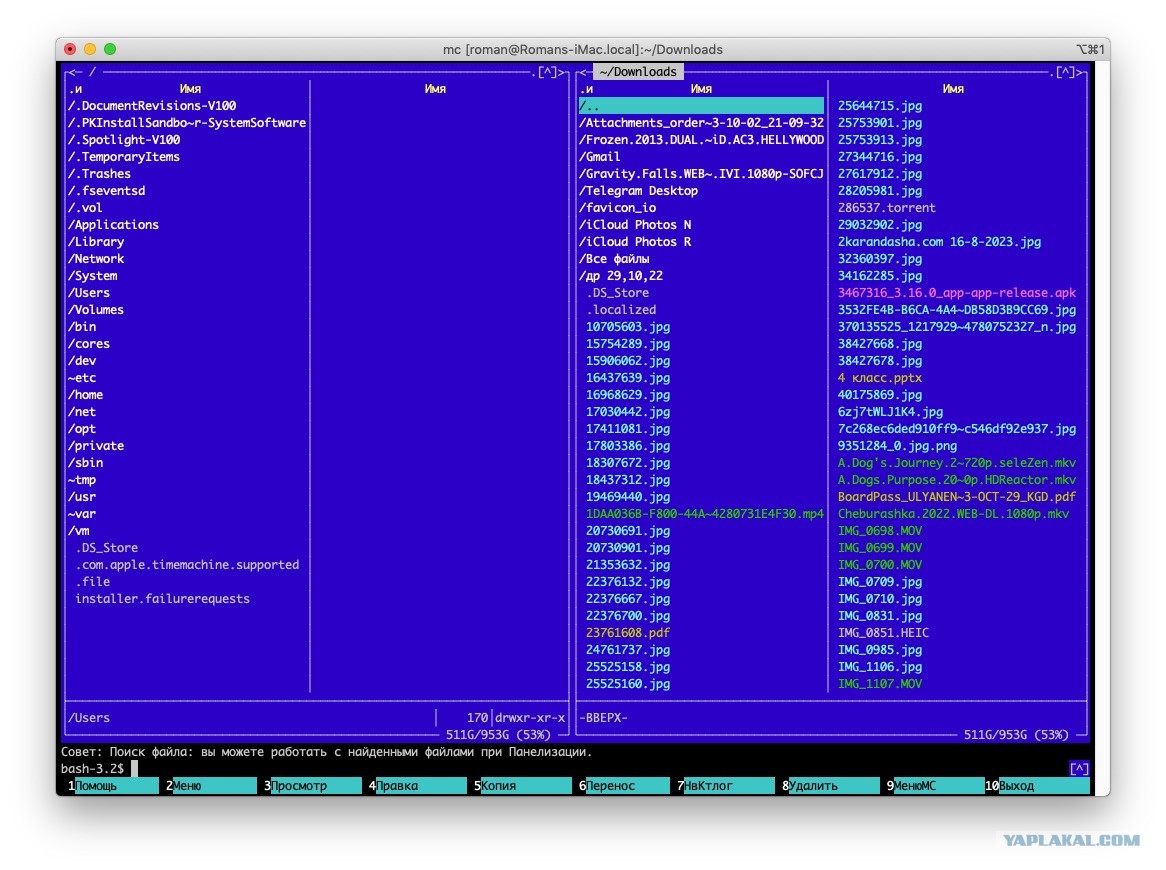Image resolution: width=1166 pixels, height=870 pixels.
Task: Select the ~etc symlink entry
Action: coord(82,378)
